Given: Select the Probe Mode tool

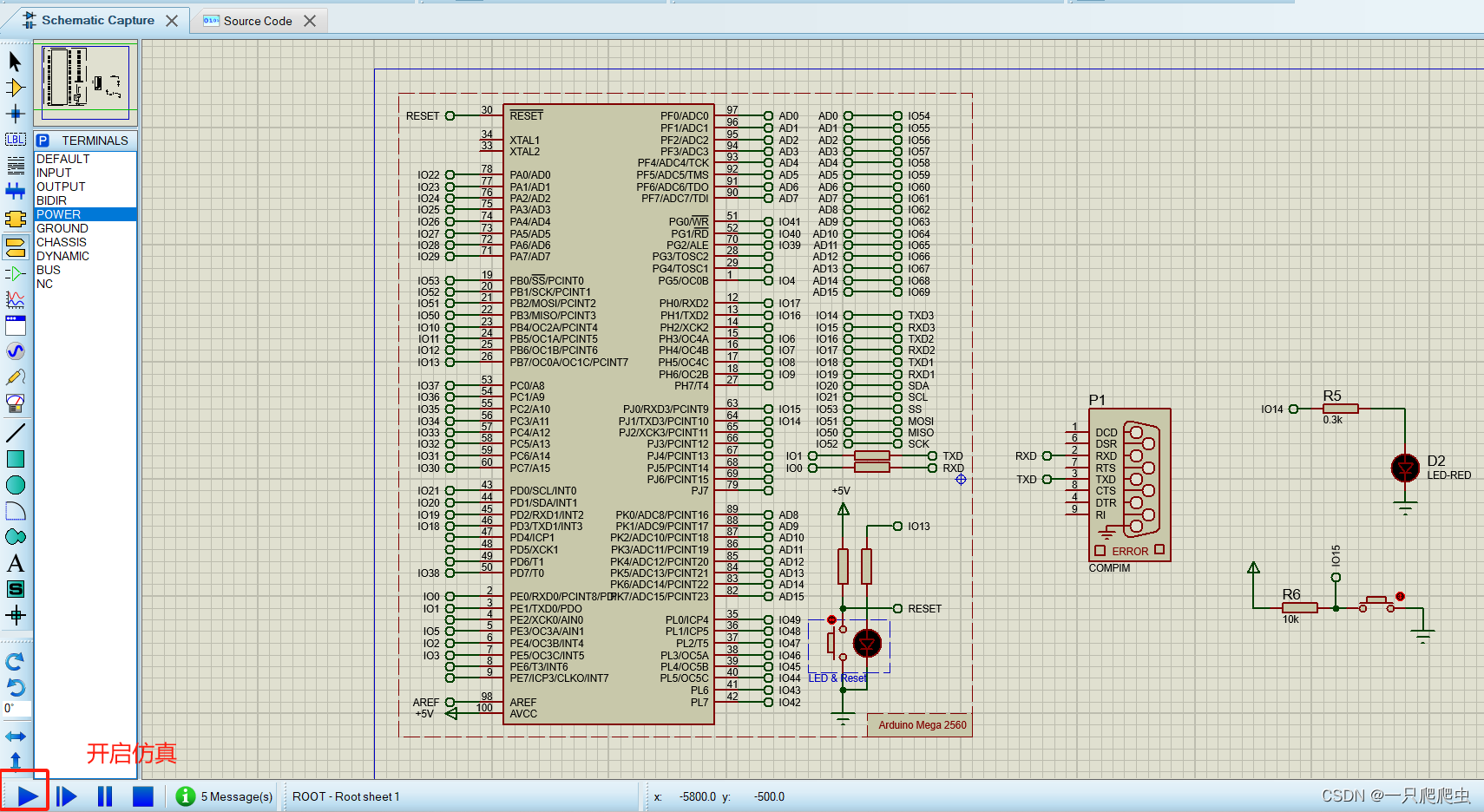Looking at the screenshot, I should click(15, 377).
